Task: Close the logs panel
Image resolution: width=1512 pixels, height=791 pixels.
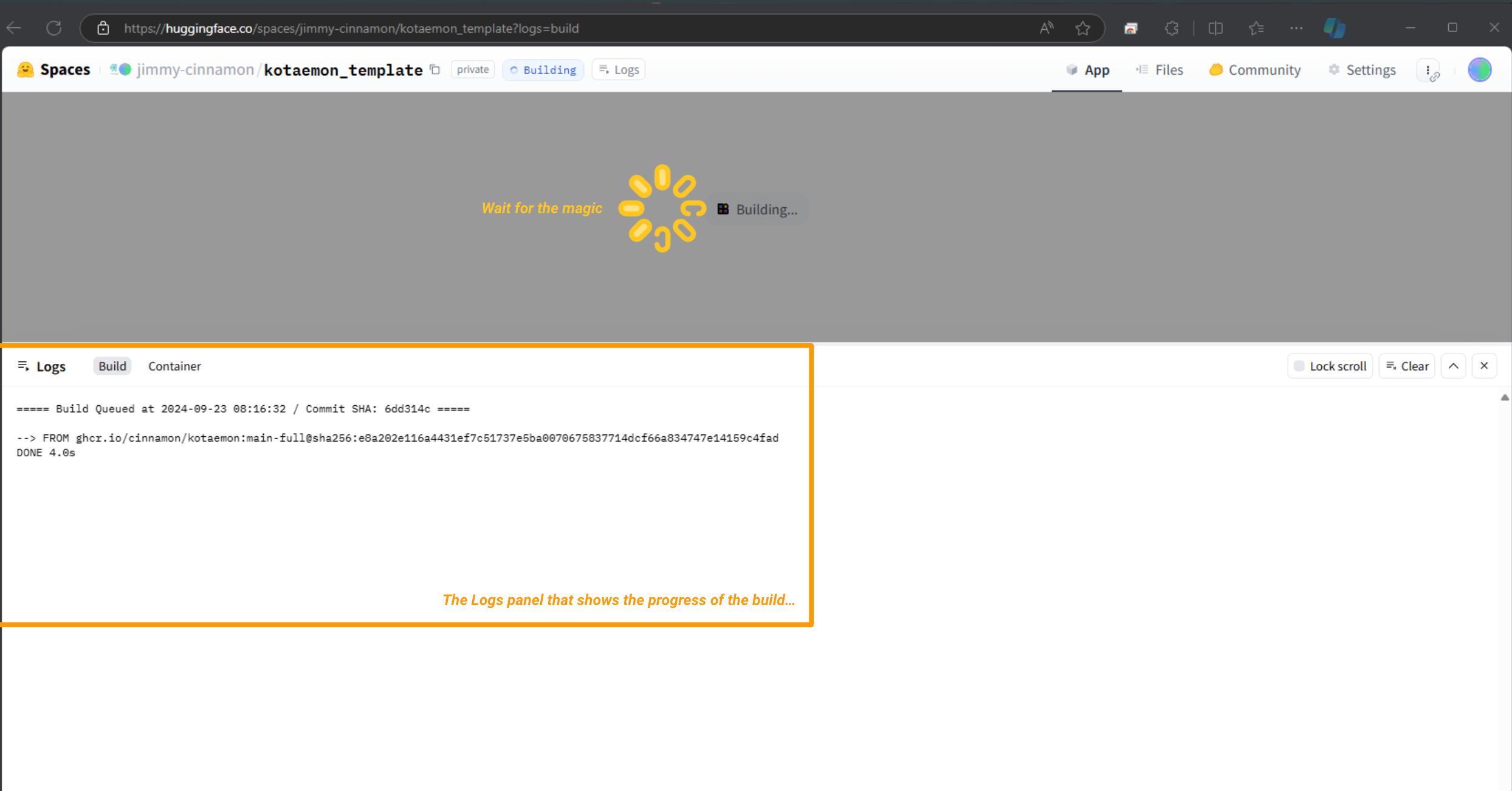Action: pyautogui.click(x=1484, y=366)
